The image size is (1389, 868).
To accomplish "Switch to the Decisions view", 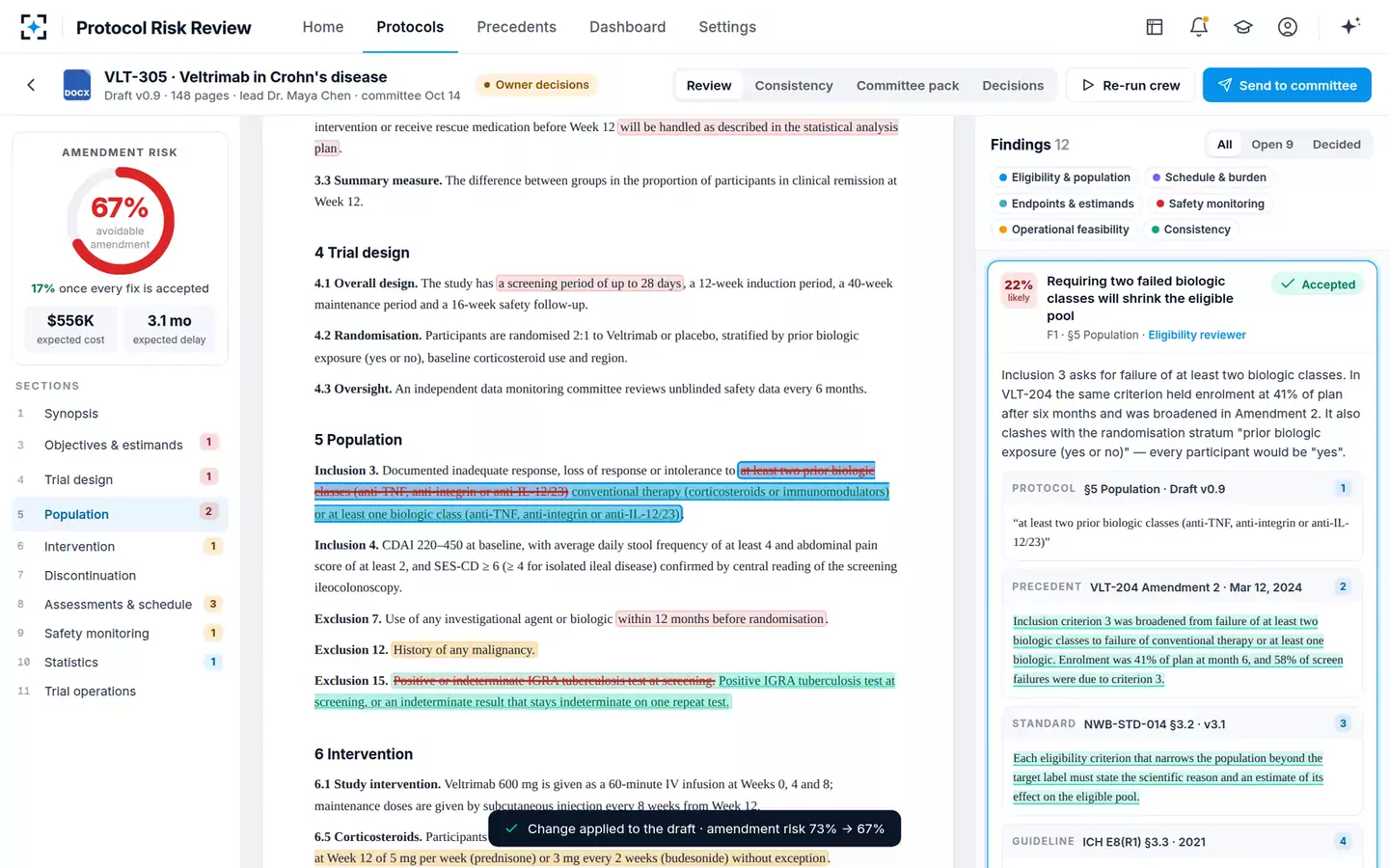I will click(x=1013, y=86).
